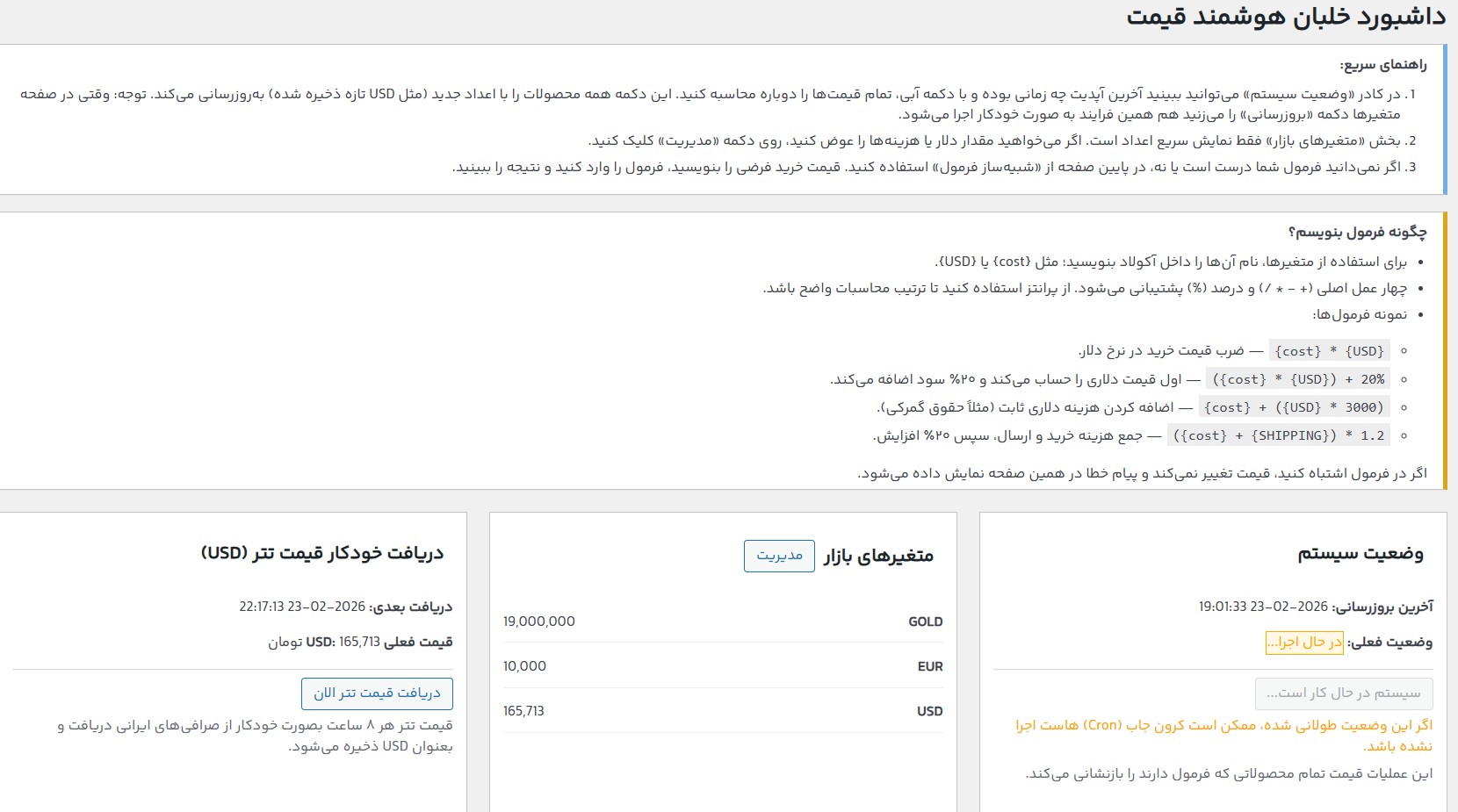Click the ({cost} + {SHIPPING}) * 1.2 formula example
Viewport: 1458px width, 812px height.
click(1279, 435)
